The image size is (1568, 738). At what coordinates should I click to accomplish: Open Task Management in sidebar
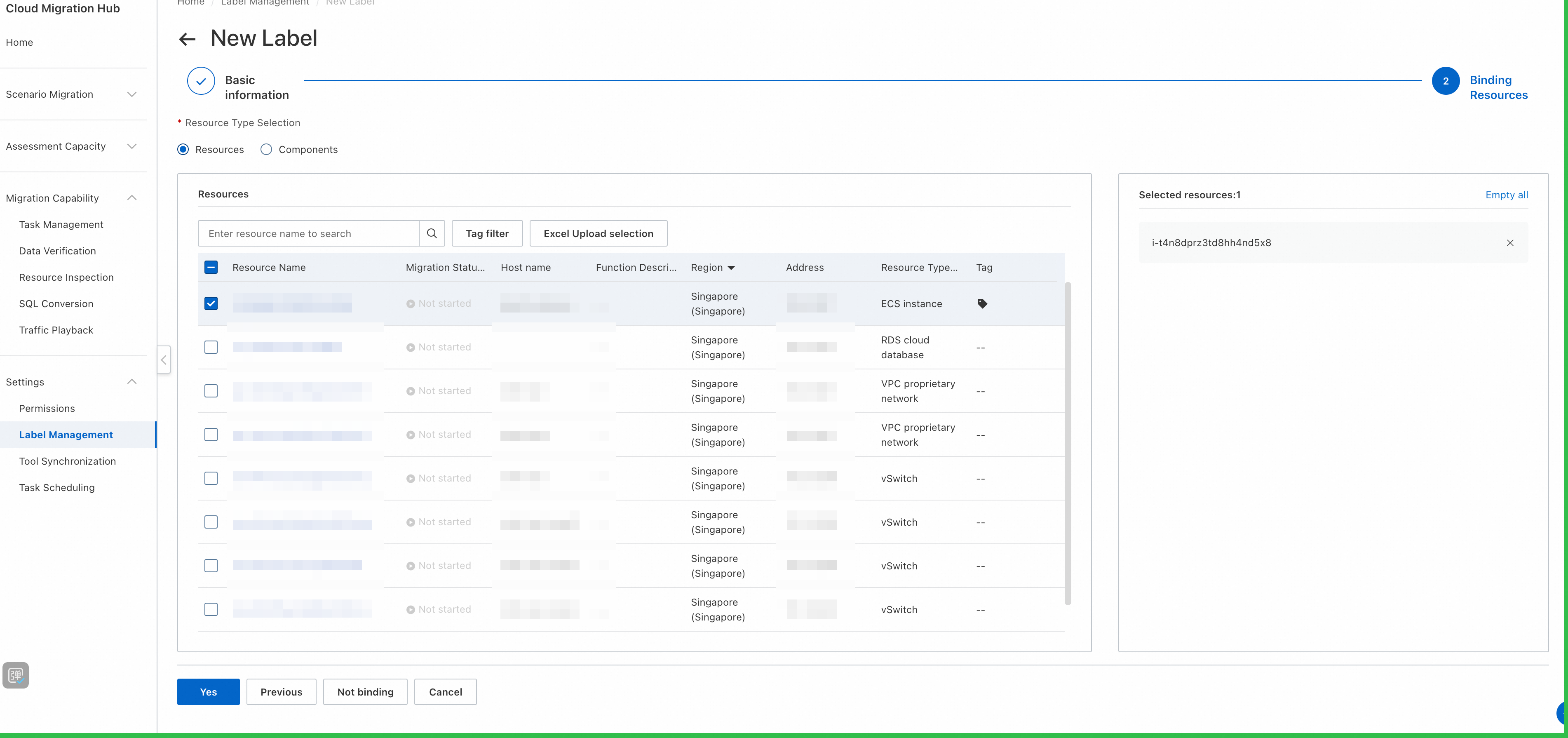pyautogui.click(x=61, y=225)
